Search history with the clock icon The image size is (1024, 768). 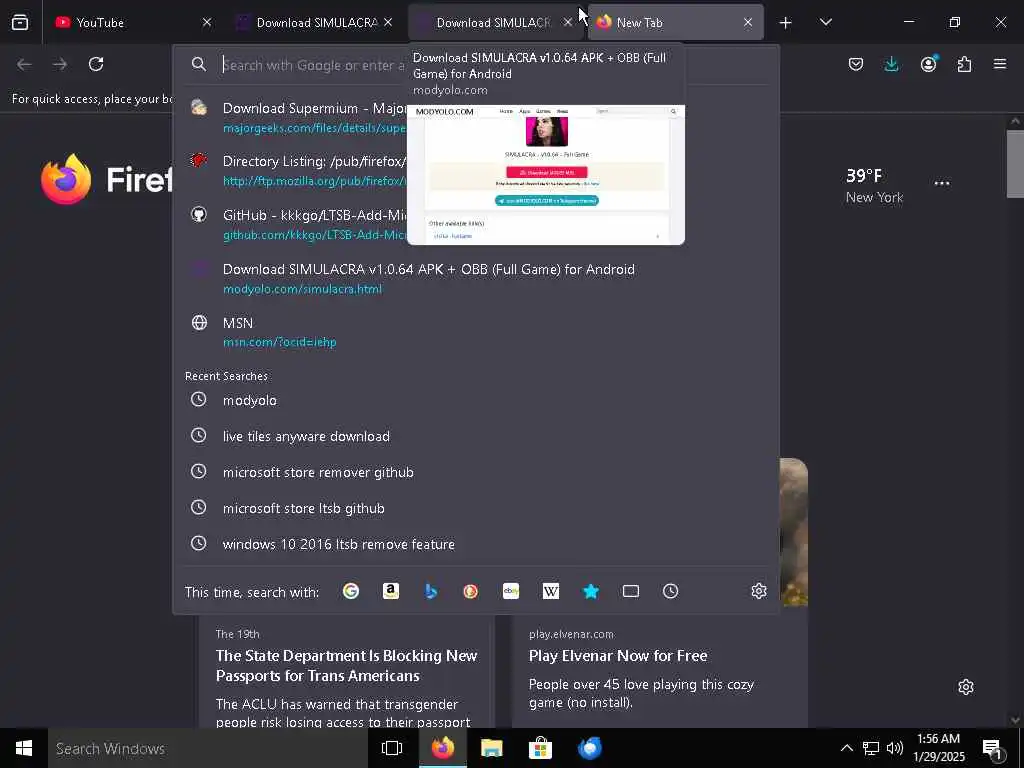pos(670,591)
